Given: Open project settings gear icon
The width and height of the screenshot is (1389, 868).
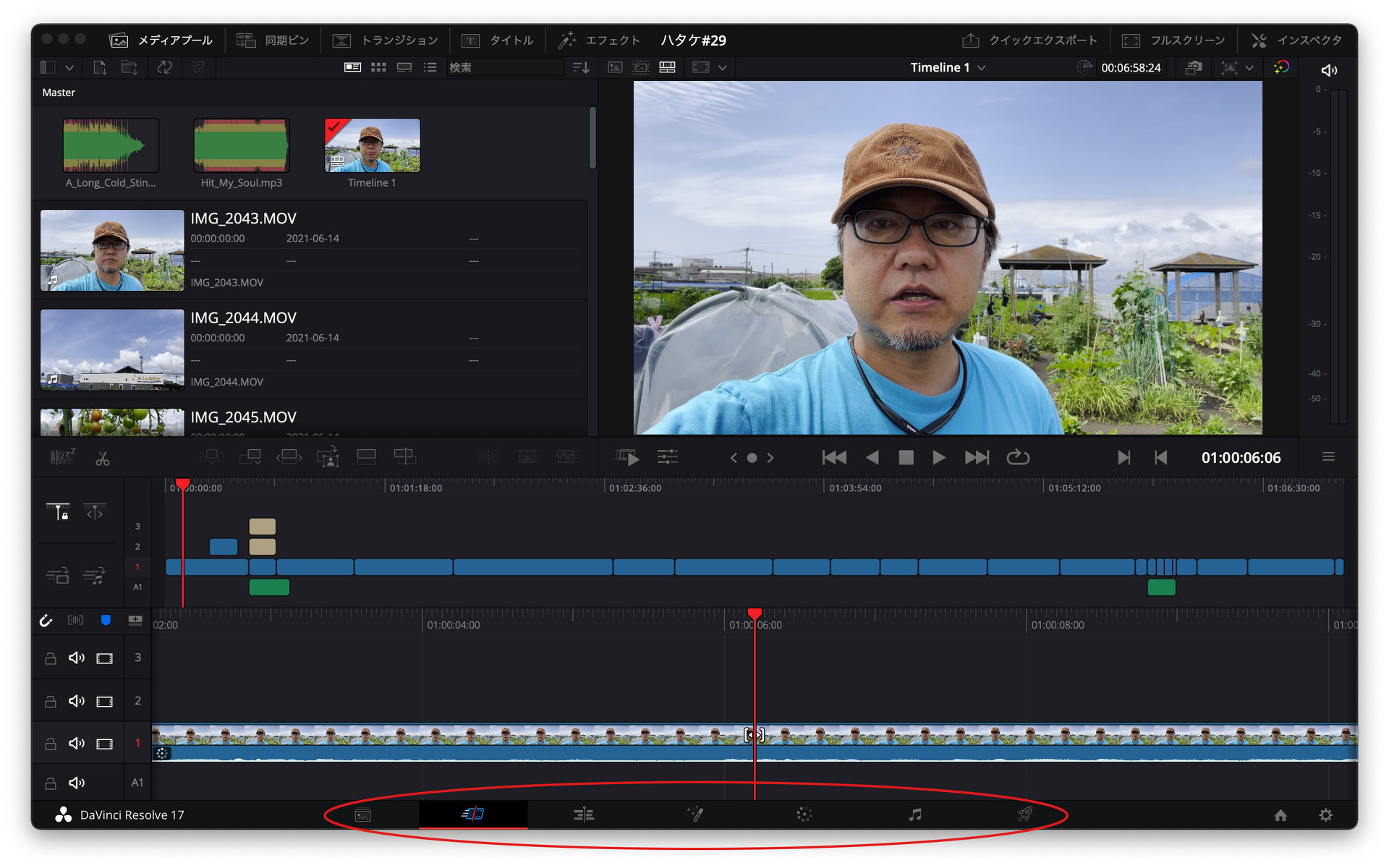Looking at the screenshot, I should tap(1325, 815).
